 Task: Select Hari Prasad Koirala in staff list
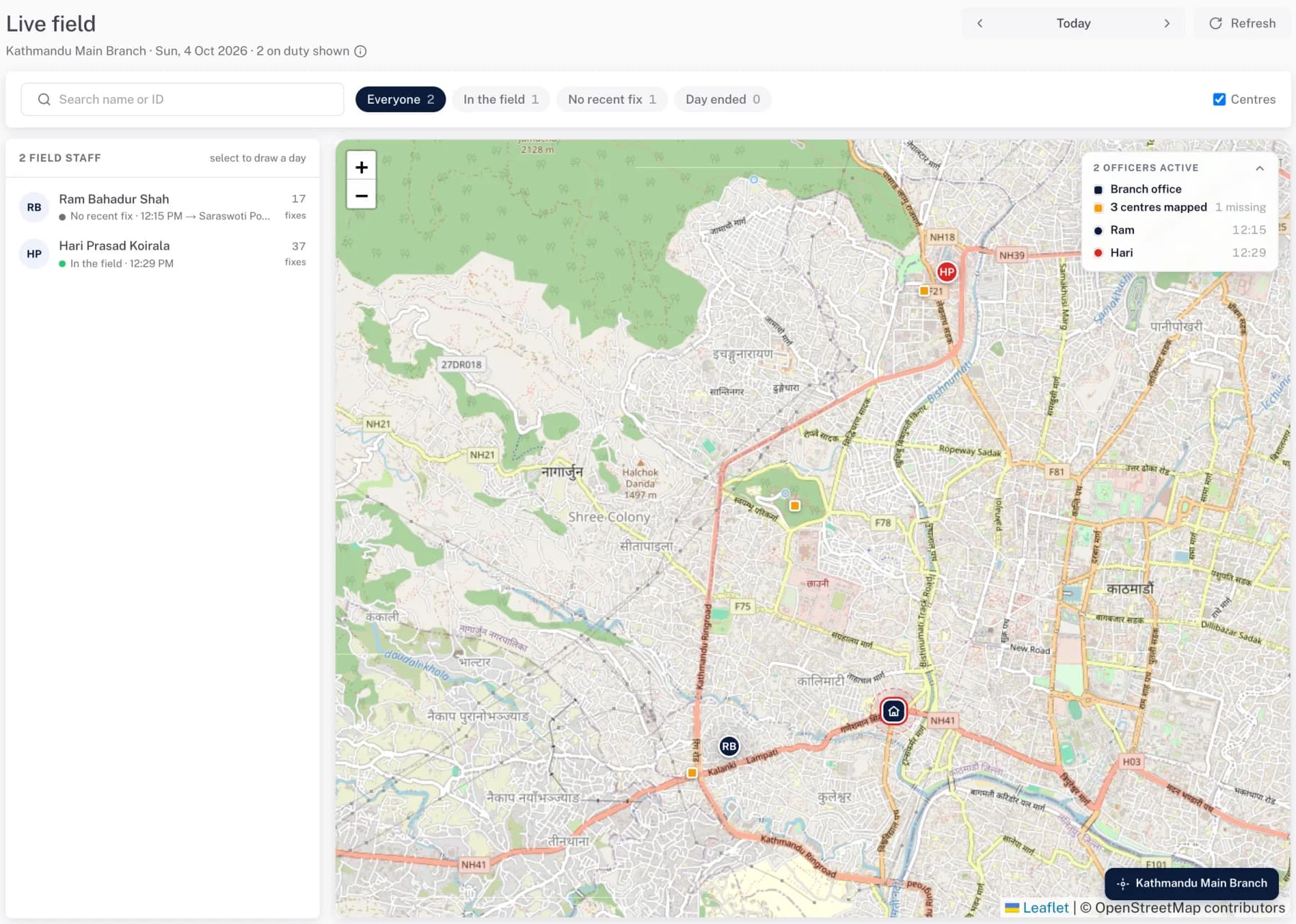(x=163, y=253)
